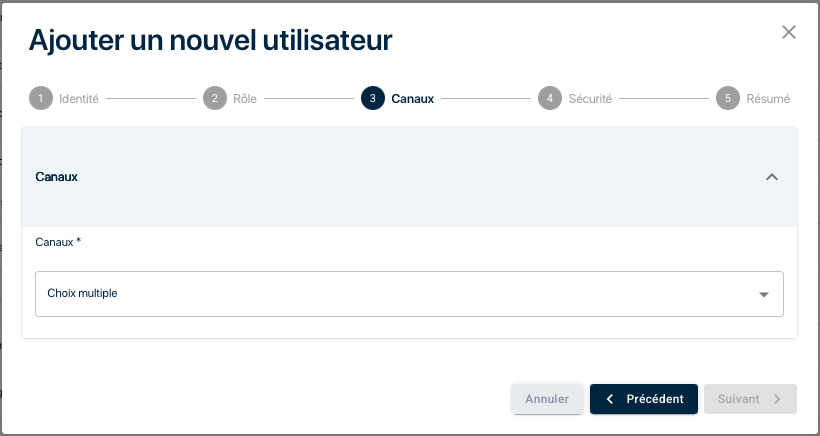This screenshot has height=436, width=820.
Task: Close the Ajouter un nouvel utilisateur dialog
Action: (x=789, y=32)
